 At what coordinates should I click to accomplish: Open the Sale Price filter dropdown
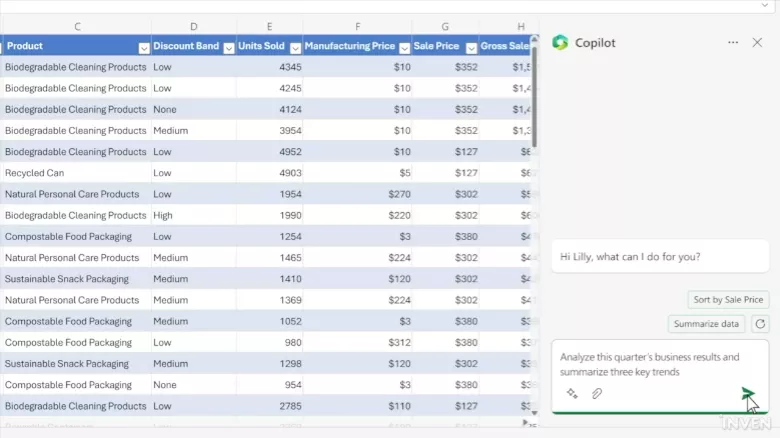(x=471, y=47)
